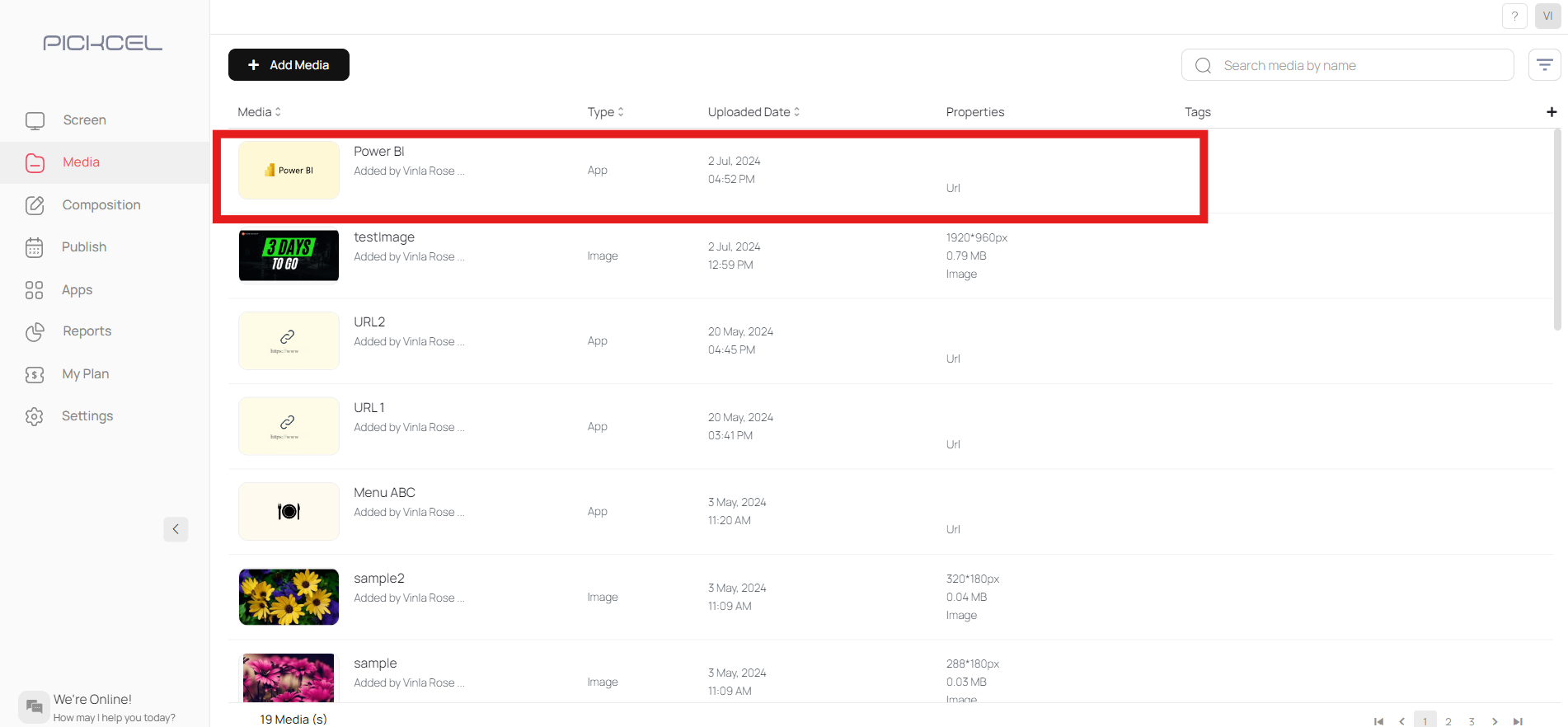Click the 20 May, 2024 04:45 PM date
The image size is (1568, 727).
[x=740, y=340]
